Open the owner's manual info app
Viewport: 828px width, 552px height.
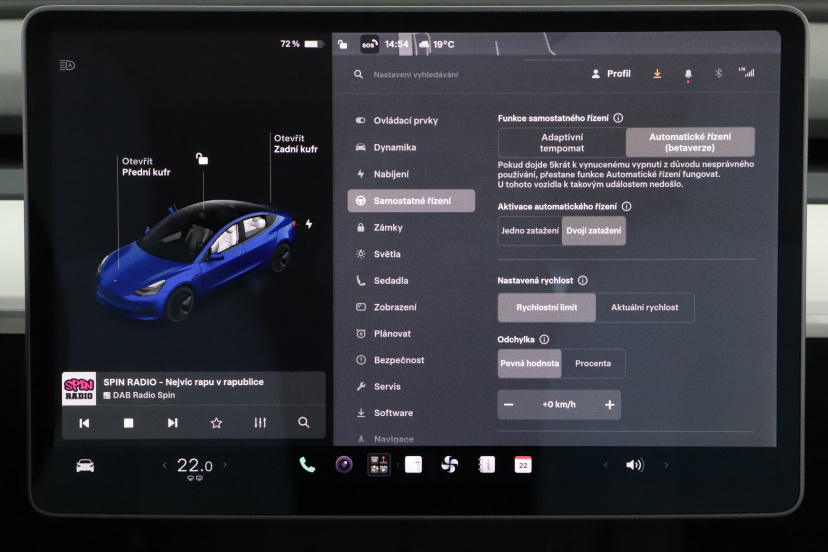486,465
